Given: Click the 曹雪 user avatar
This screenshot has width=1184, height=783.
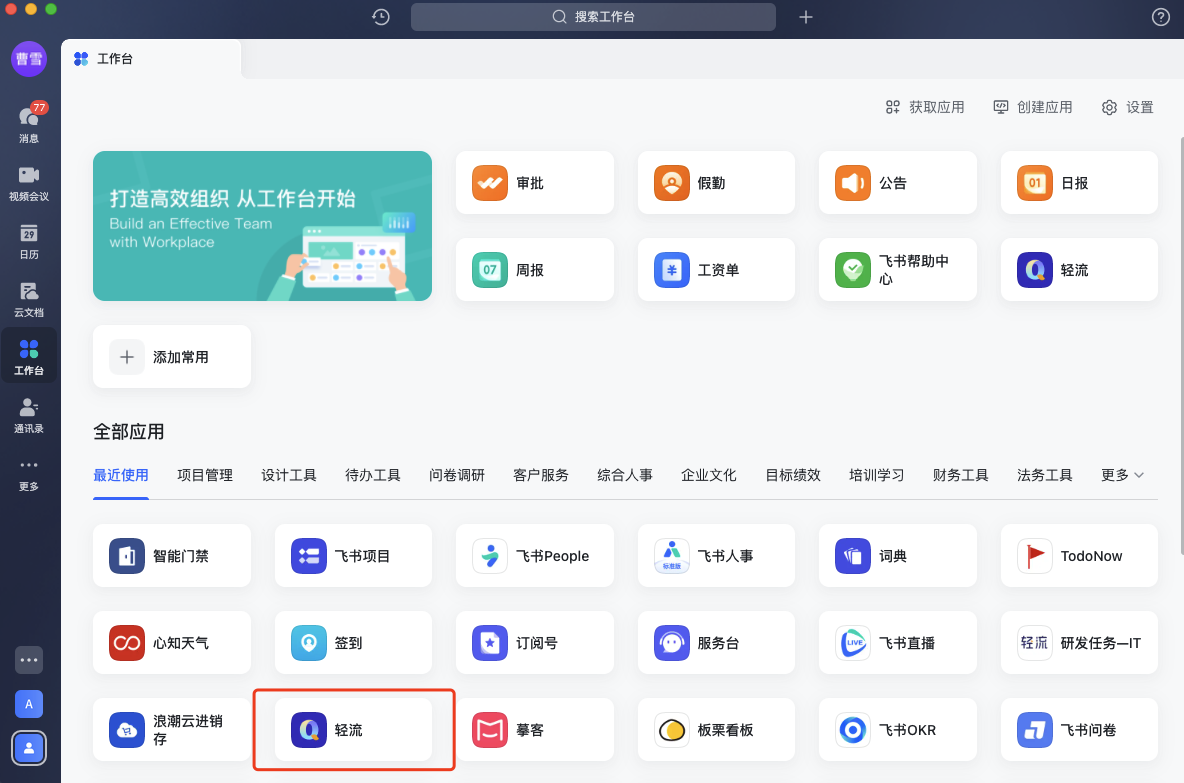Looking at the screenshot, I should point(29,59).
